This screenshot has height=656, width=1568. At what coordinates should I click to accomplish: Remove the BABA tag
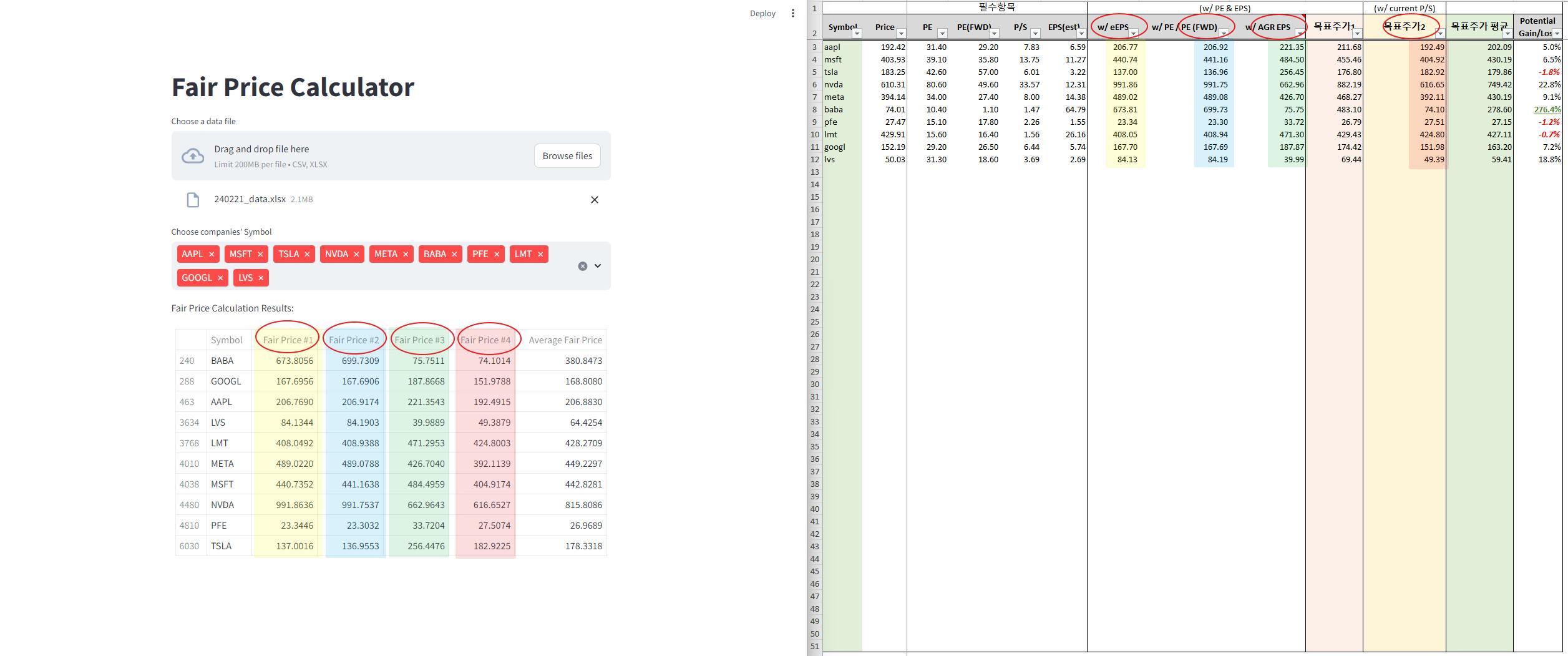454,254
